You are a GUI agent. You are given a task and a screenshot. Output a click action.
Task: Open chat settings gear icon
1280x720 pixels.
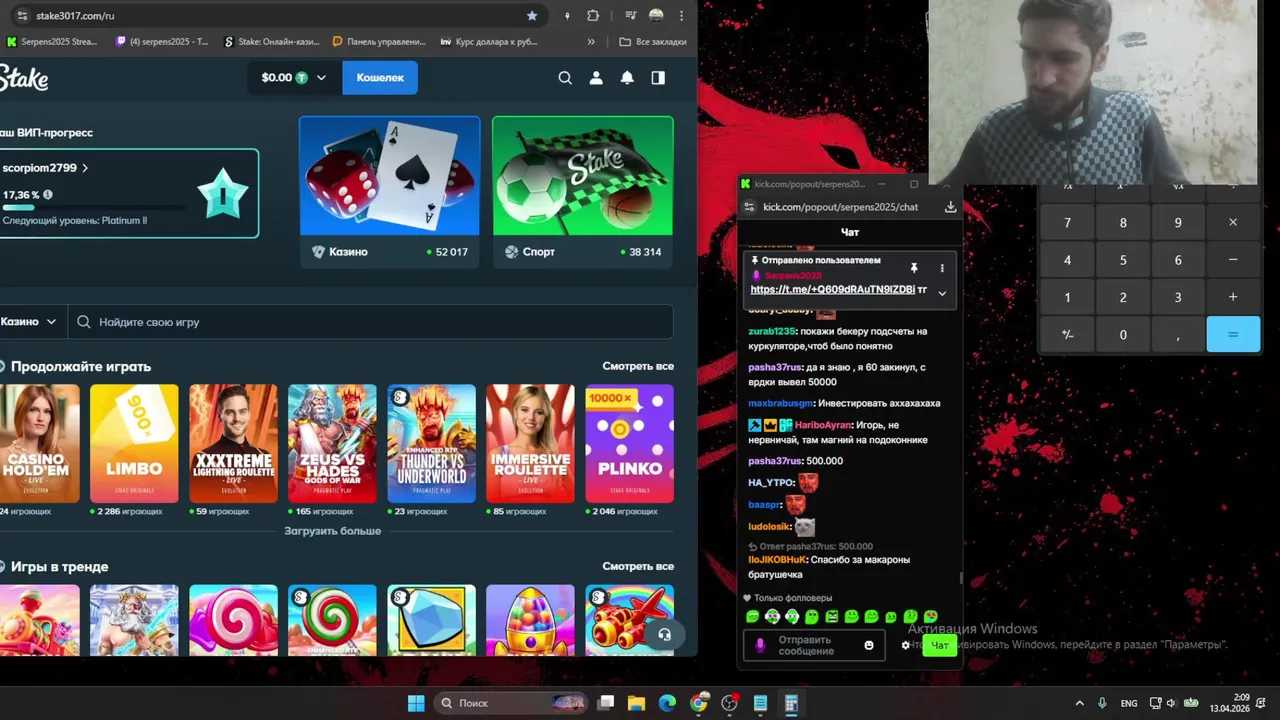click(x=906, y=645)
